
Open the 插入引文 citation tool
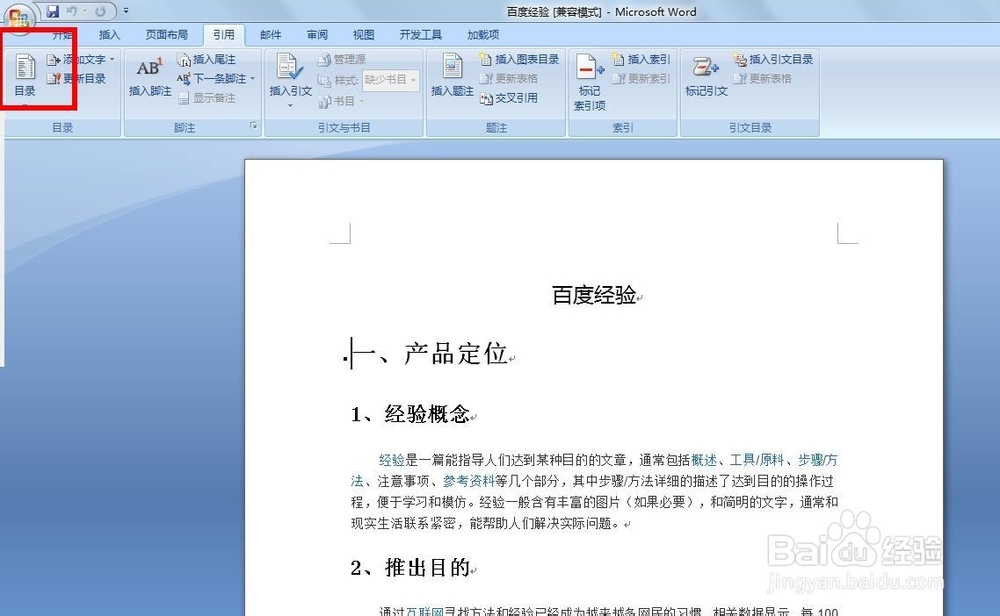click(x=289, y=80)
